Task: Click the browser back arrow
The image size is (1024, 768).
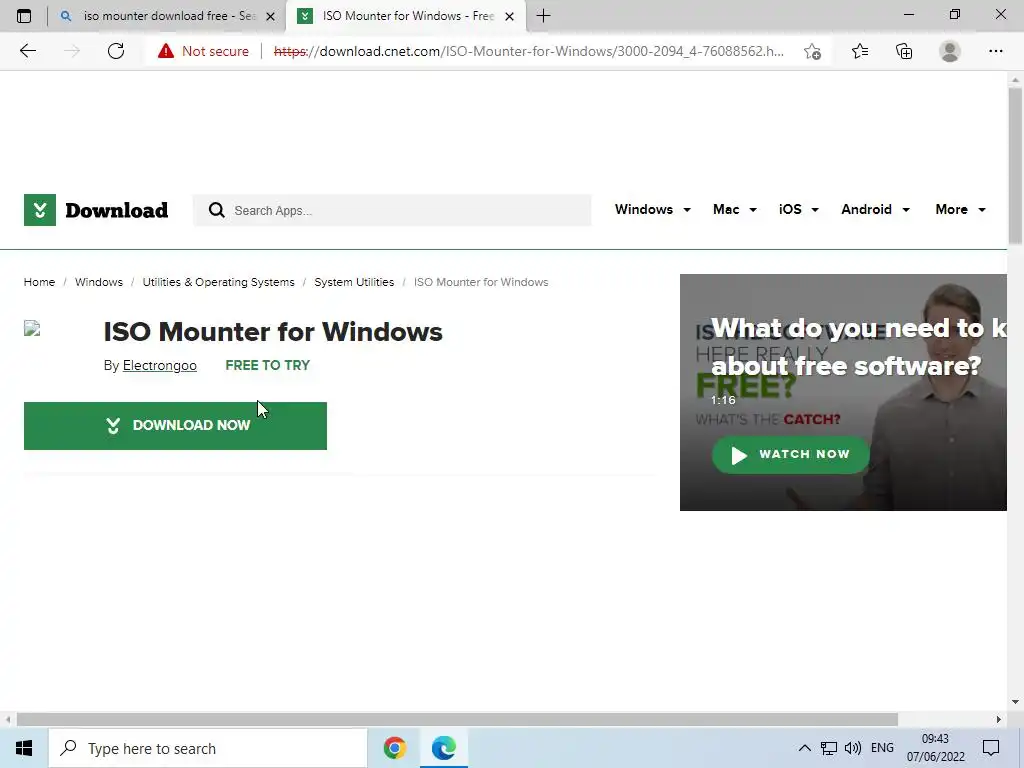Action: (27, 51)
